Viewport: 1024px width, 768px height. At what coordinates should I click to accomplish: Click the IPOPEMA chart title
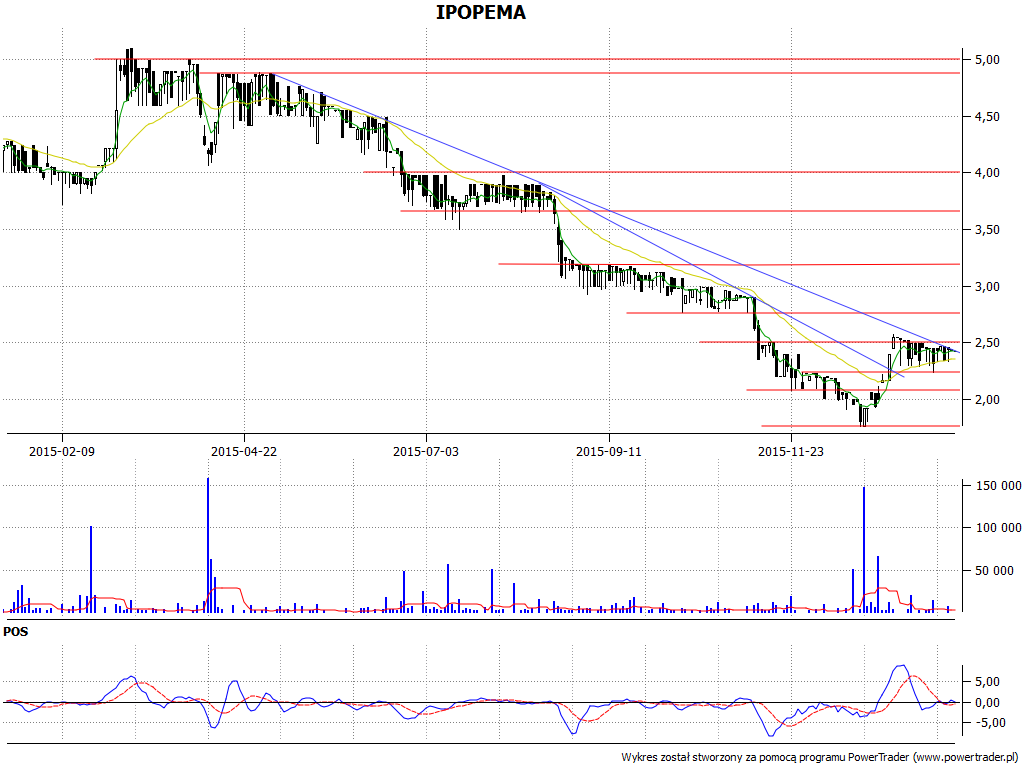pos(481,12)
